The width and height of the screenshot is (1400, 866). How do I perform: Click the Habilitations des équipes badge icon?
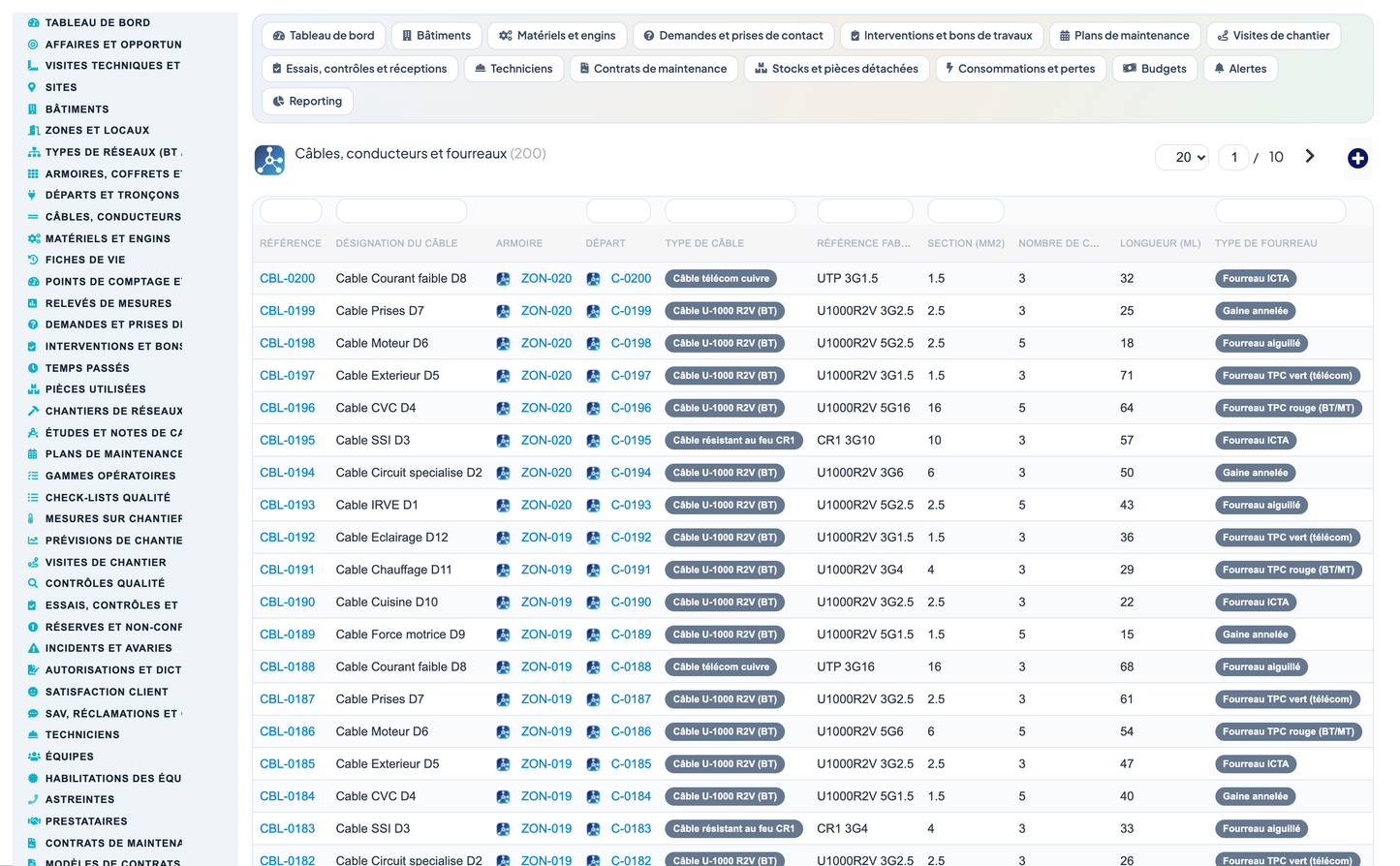pyautogui.click(x=33, y=778)
